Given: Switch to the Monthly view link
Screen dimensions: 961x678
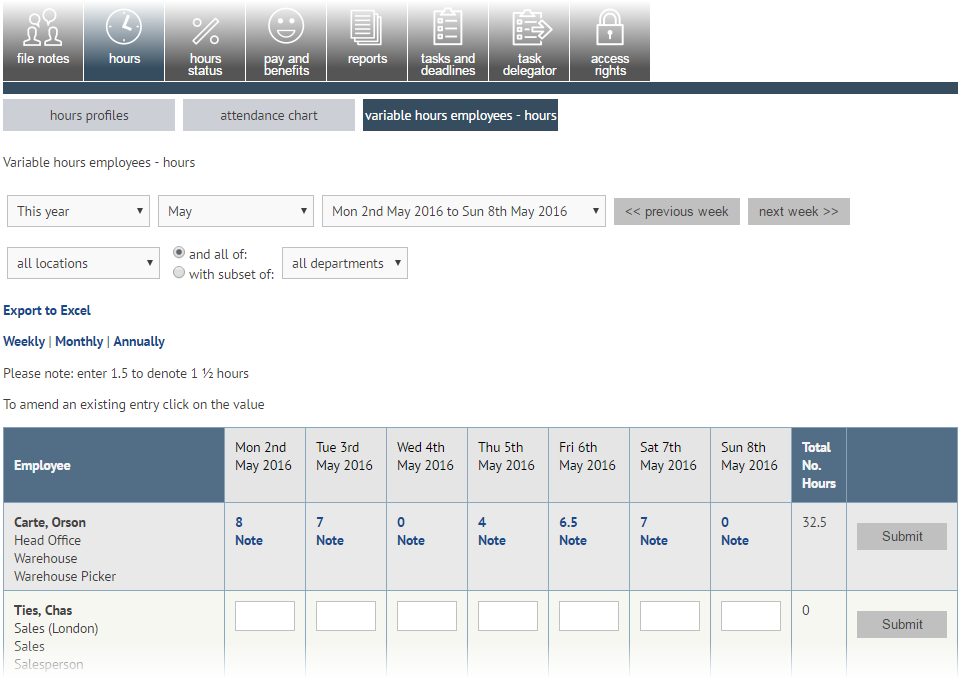Looking at the screenshot, I should point(79,341).
